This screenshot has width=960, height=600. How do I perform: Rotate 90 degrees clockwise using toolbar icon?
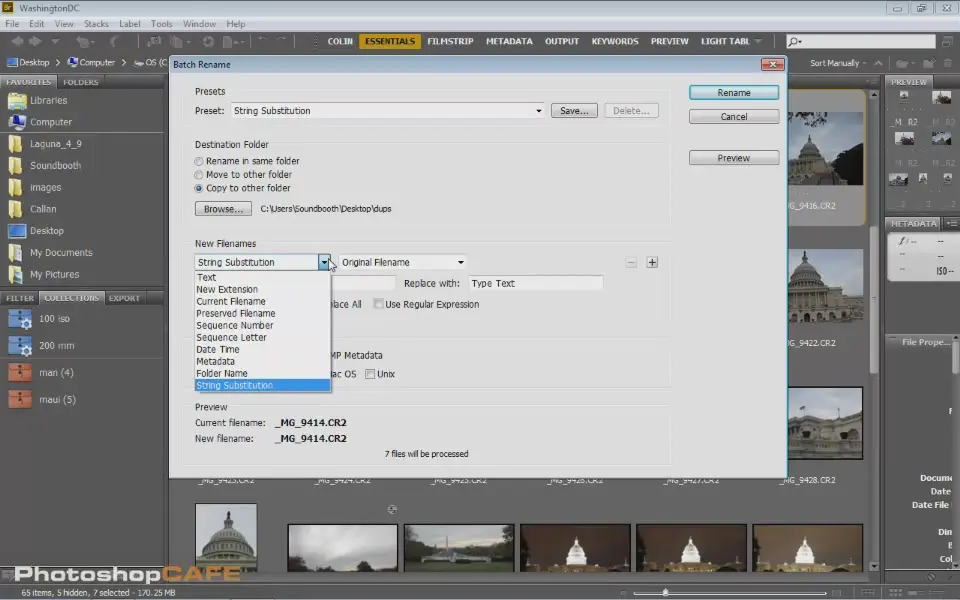coord(281,40)
